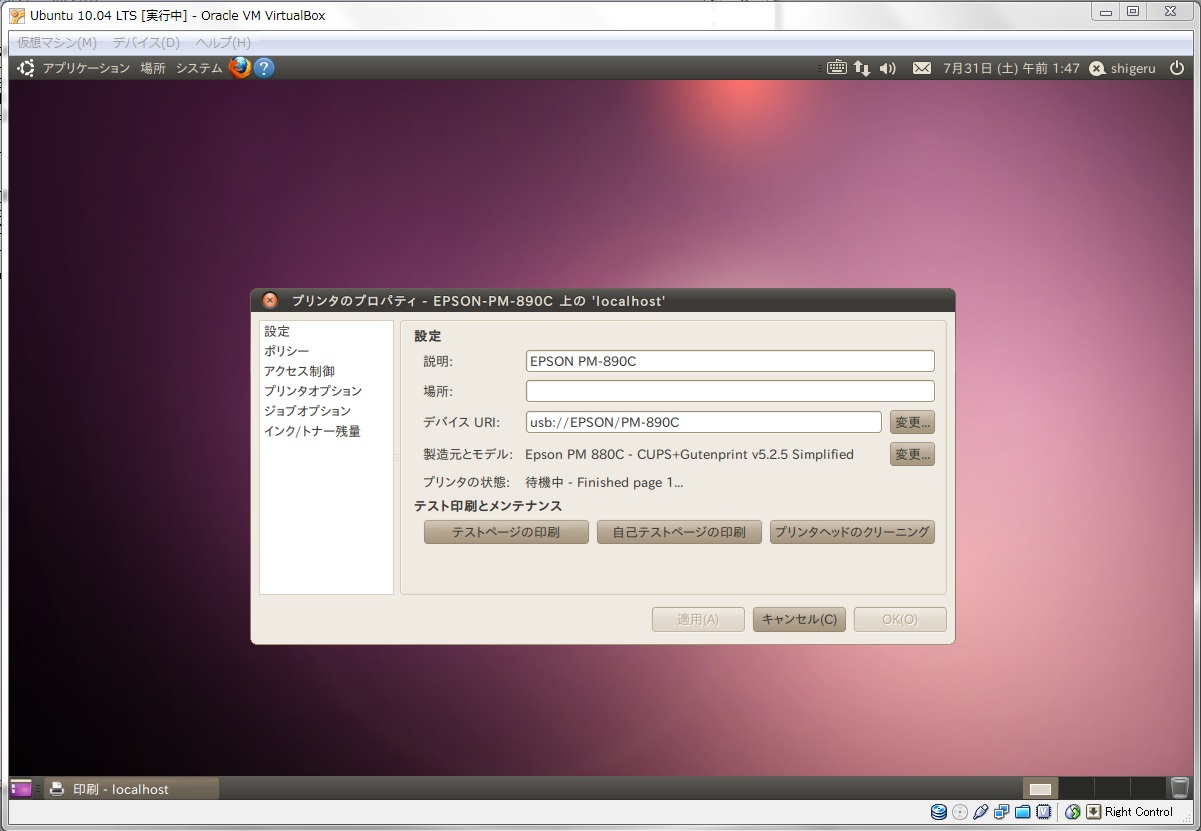Viewport: 1201px width, 831px height.
Task: Click the Ubuntu logo in the panel
Action: [x=26, y=68]
